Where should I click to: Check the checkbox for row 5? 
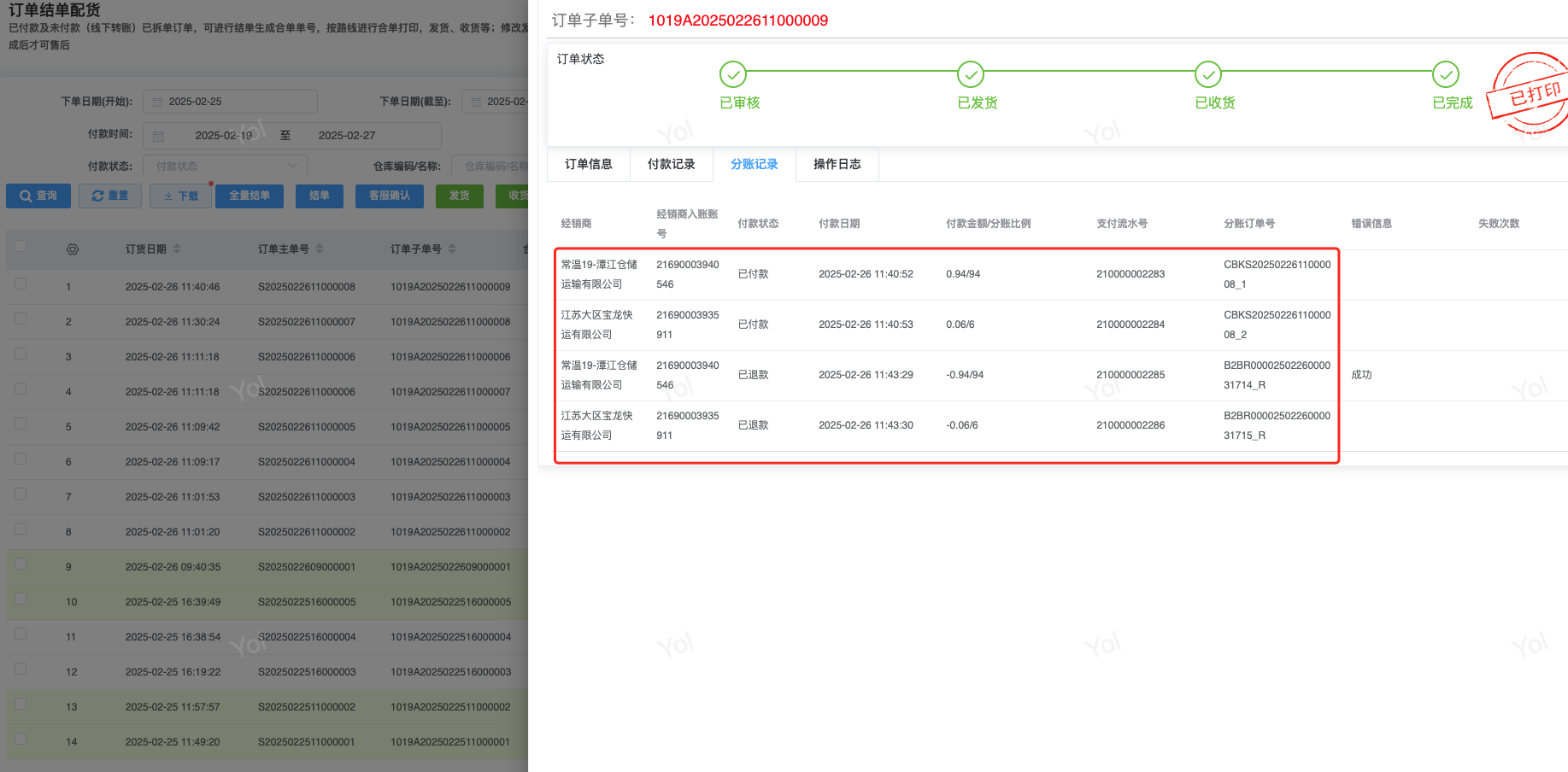point(21,424)
